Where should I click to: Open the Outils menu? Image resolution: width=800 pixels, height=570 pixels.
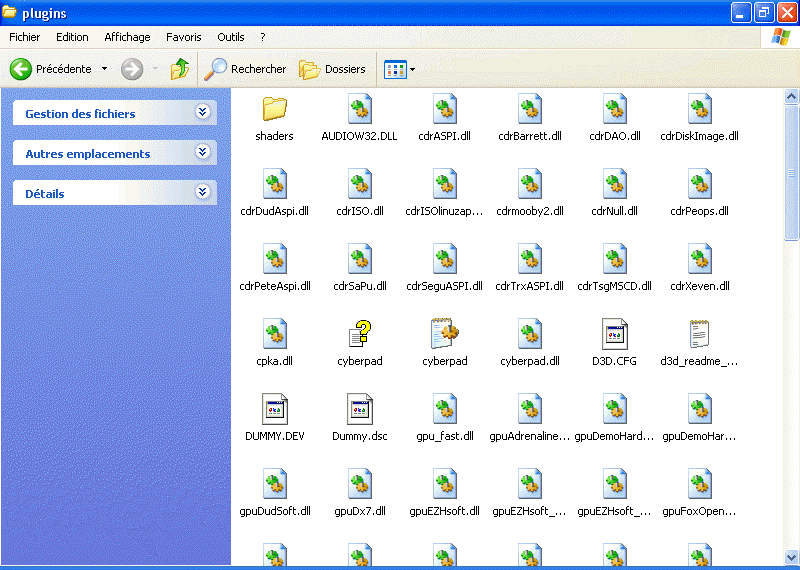(x=231, y=37)
